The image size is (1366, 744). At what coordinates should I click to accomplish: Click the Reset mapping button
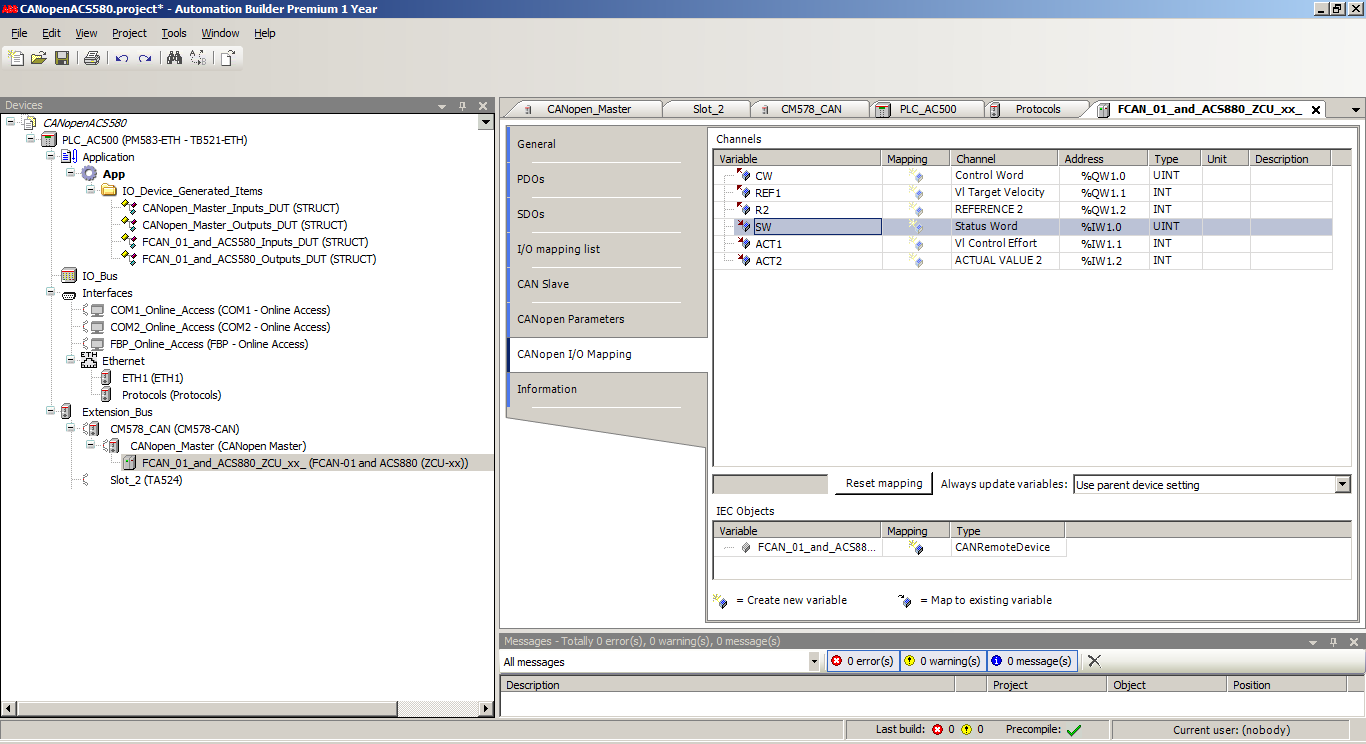[x=883, y=484]
